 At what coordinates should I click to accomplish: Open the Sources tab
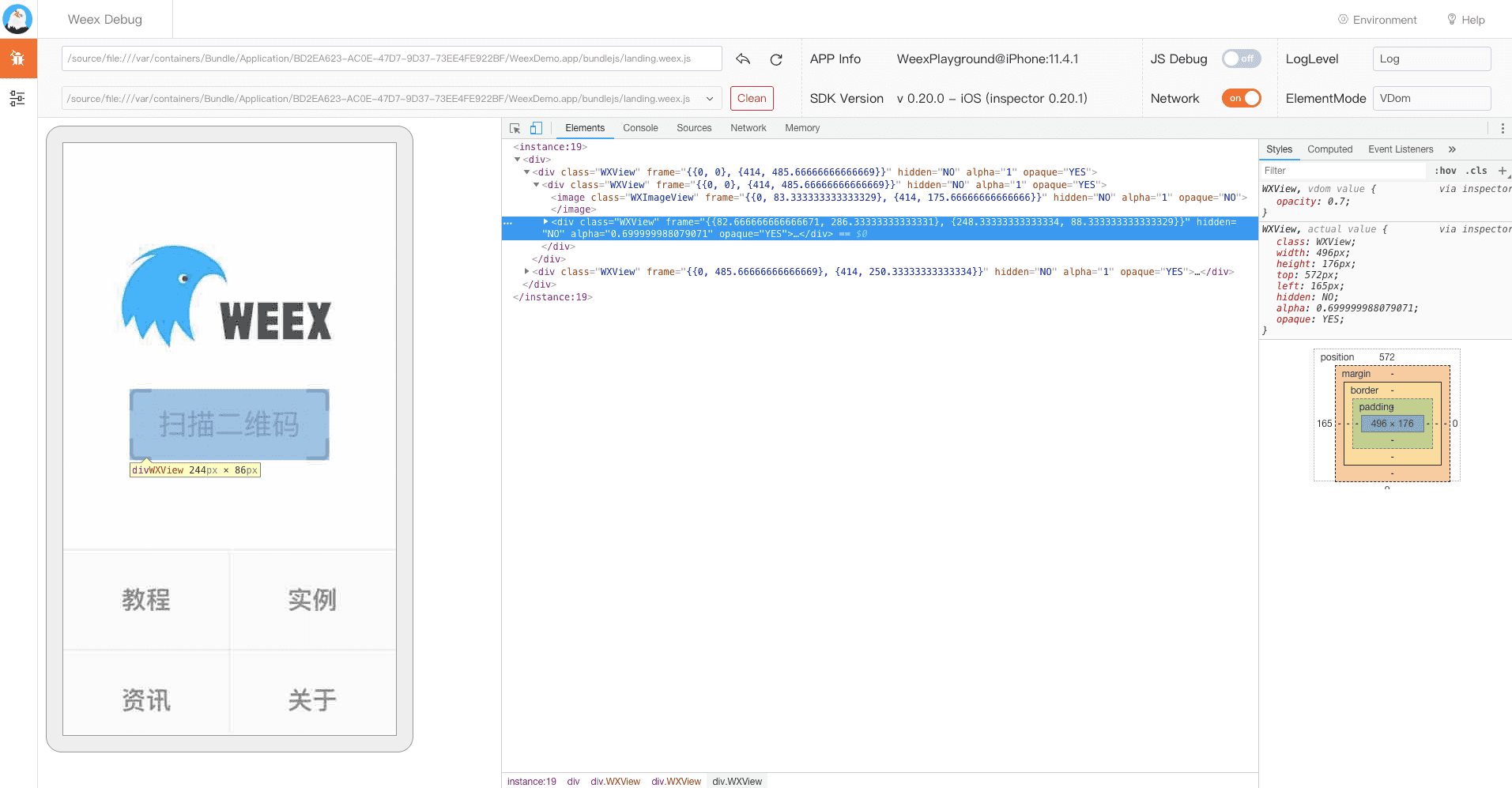pos(694,128)
